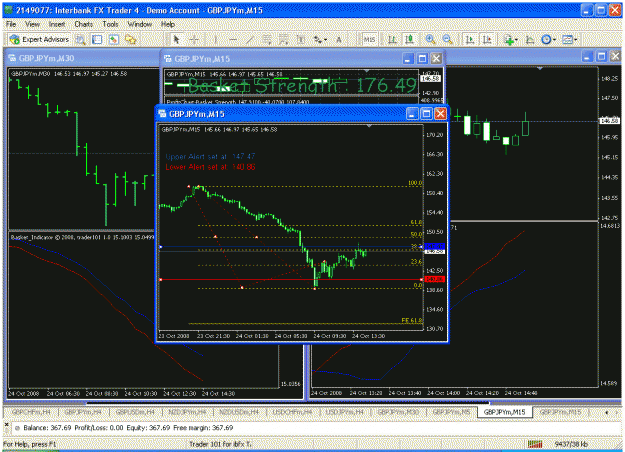Select the FE 61.8 expansion level
Screen dimensions: 625x452
coord(305,323)
